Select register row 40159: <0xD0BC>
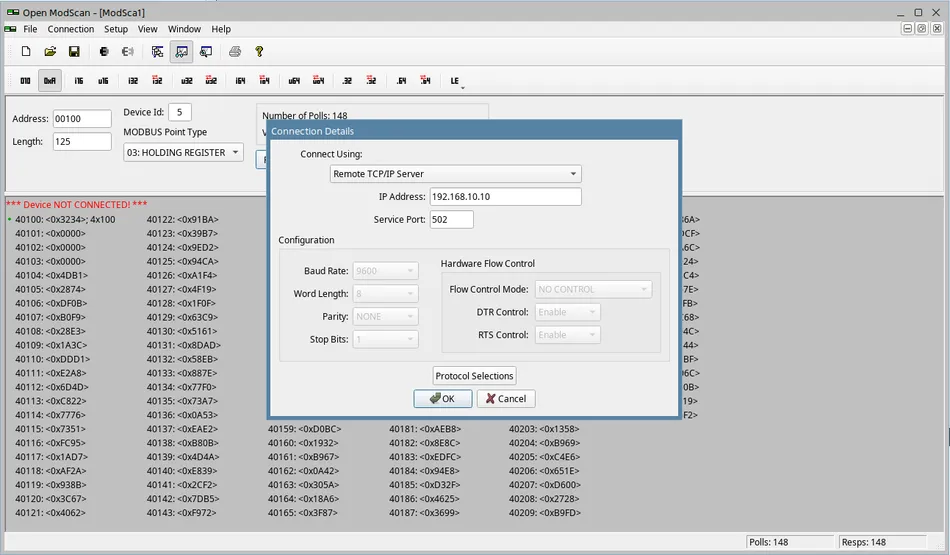The height and width of the screenshot is (555, 950). click(305, 429)
